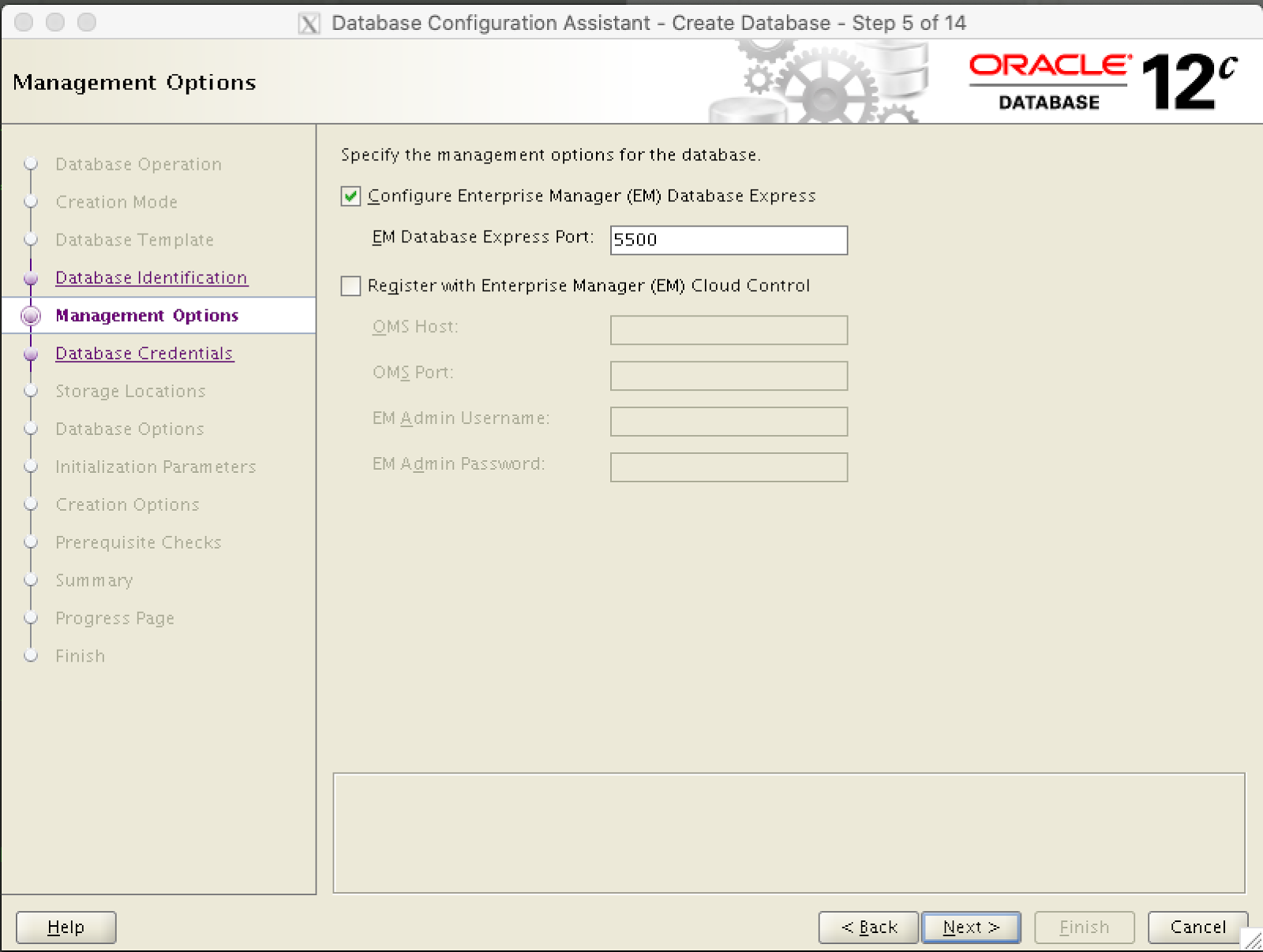Click the OMS Port input field

click(x=729, y=376)
